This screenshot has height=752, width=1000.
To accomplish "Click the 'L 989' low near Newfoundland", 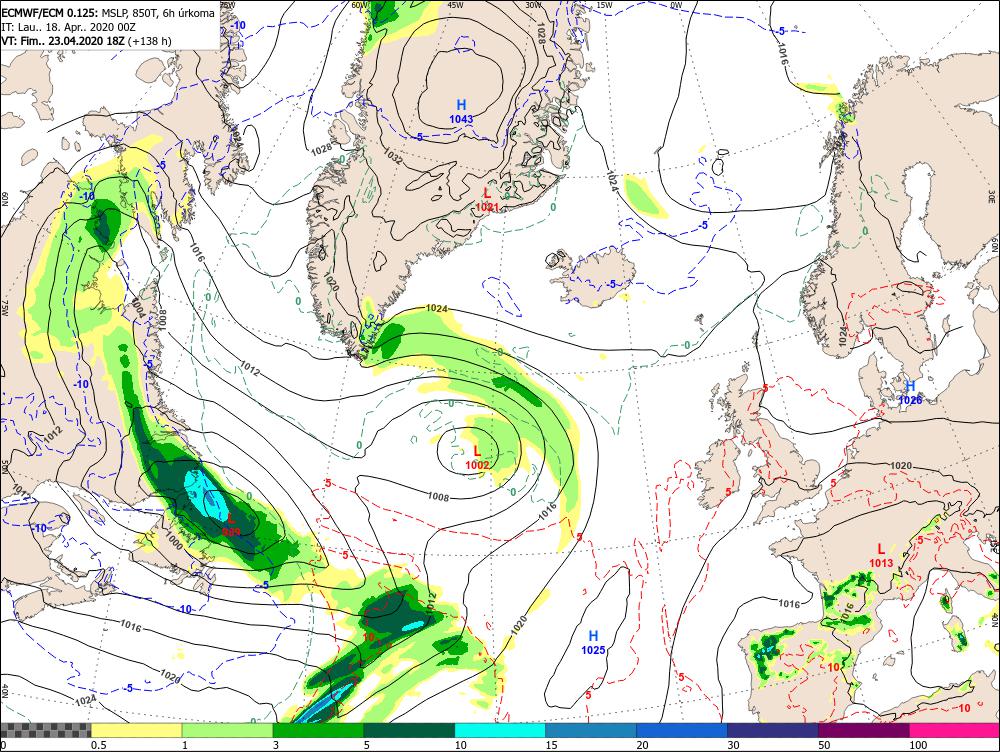I will 231,524.
